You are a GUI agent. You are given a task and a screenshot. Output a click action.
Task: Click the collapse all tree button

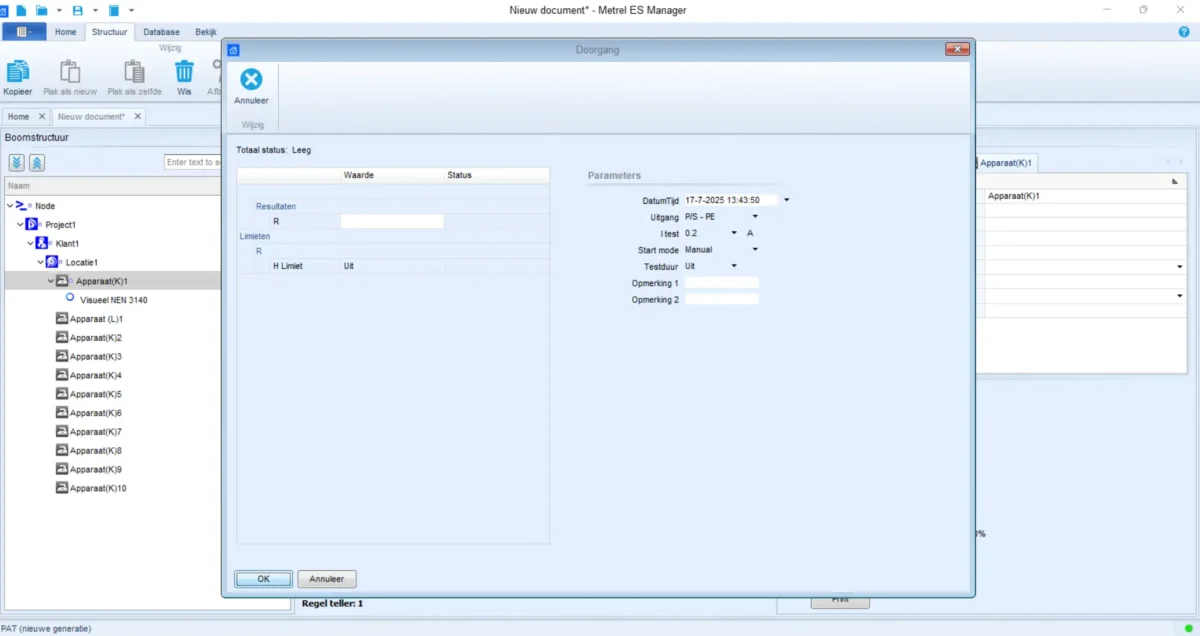point(37,163)
